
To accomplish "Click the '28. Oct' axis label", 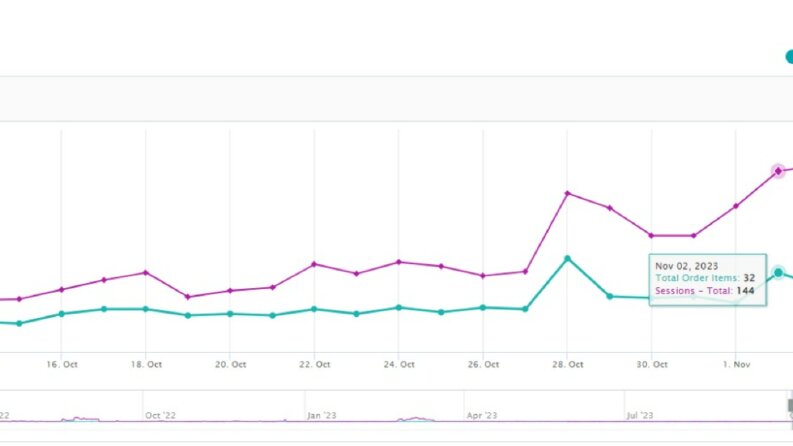I will (567, 364).
